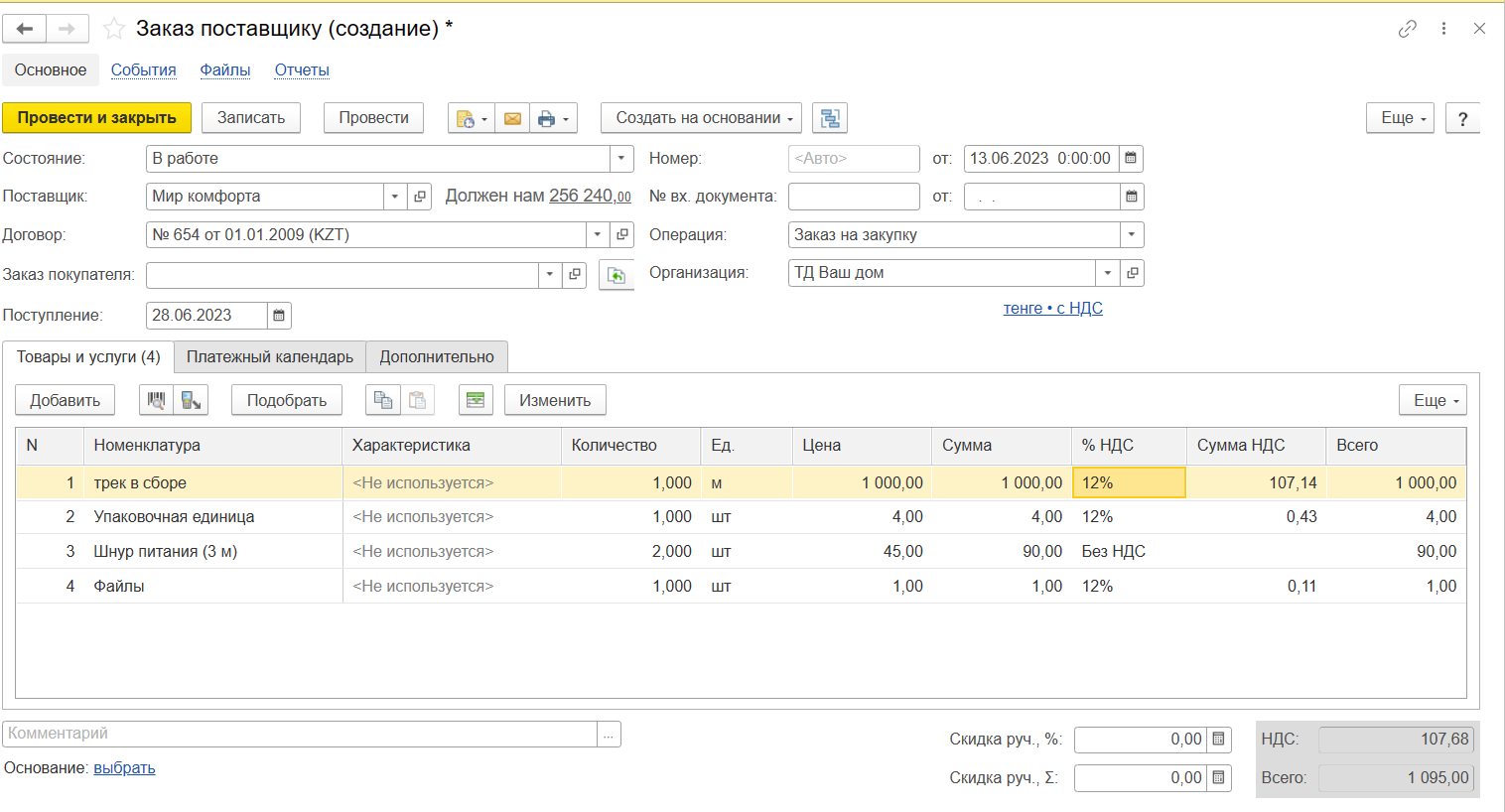Click the printer icon button

click(546, 118)
